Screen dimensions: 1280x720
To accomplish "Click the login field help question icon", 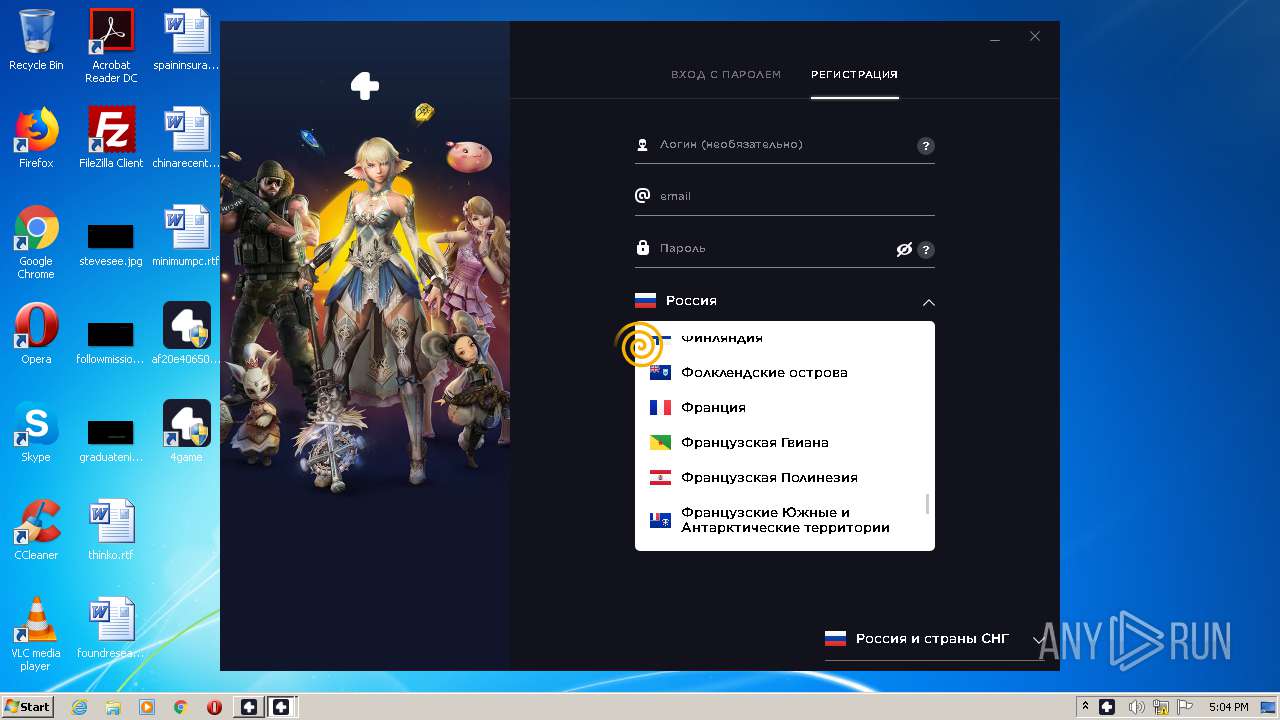I will (926, 146).
